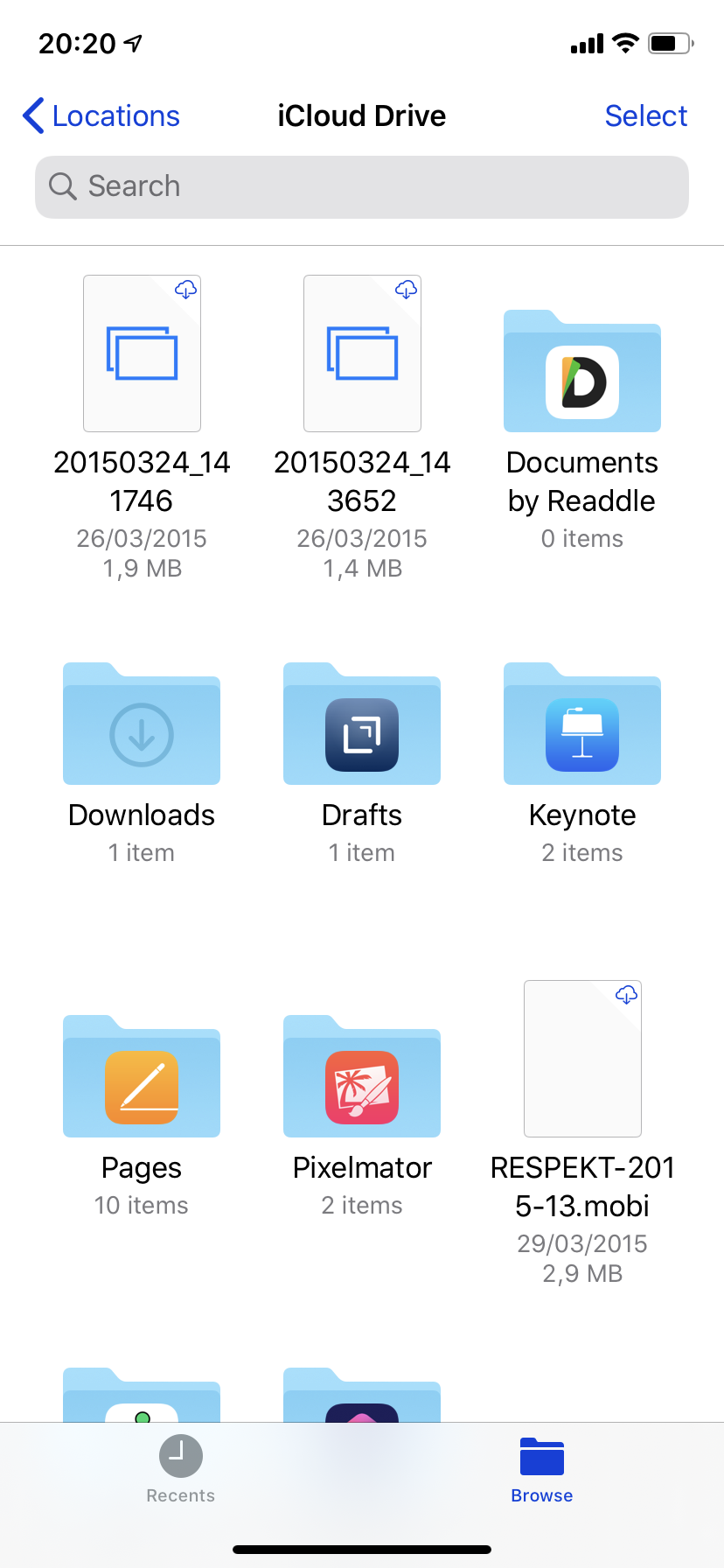The width and height of the screenshot is (724, 1568).
Task: Tap the iCloud Drive title
Action: coord(362,115)
